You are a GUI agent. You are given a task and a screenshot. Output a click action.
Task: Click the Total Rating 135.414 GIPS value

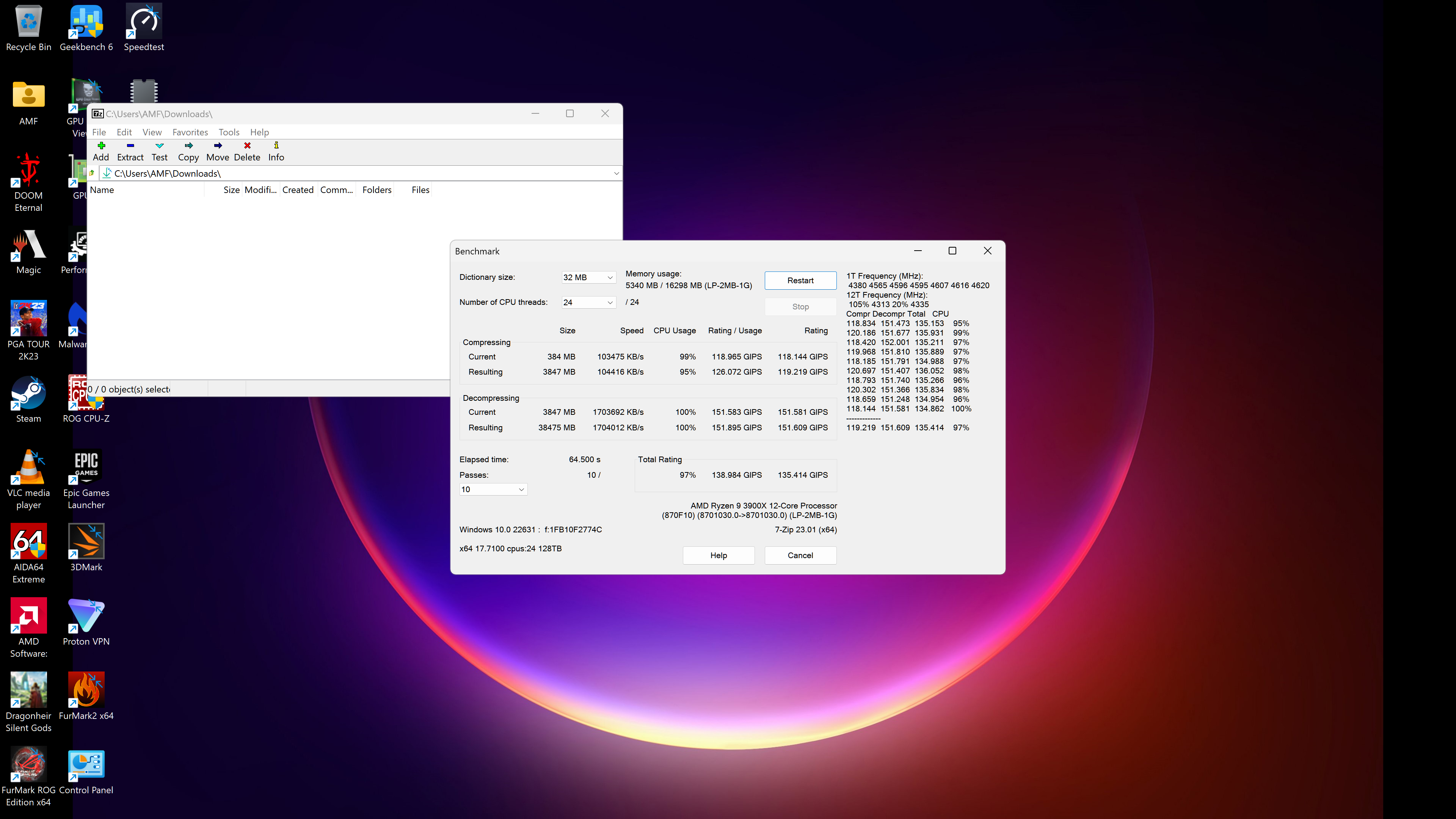pyautogui.click(x=803, y=475)
